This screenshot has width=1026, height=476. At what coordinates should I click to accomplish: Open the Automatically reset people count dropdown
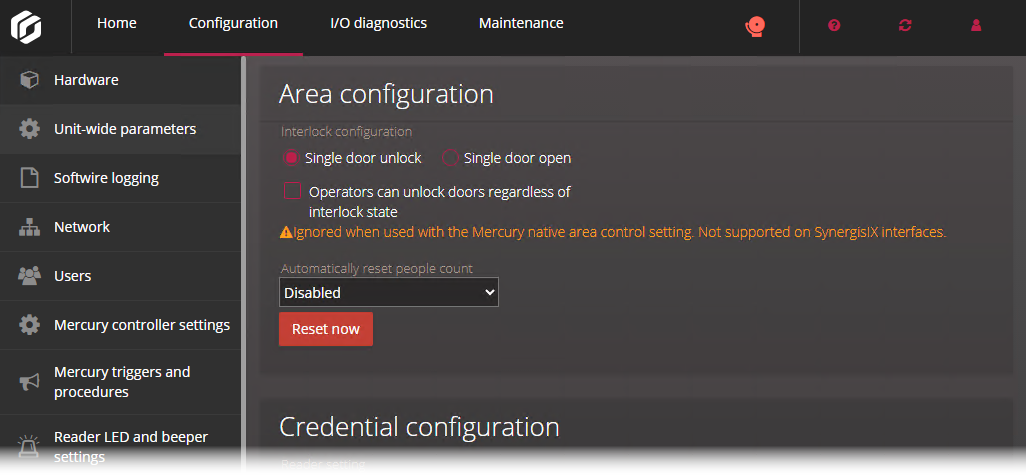(389, 292)
